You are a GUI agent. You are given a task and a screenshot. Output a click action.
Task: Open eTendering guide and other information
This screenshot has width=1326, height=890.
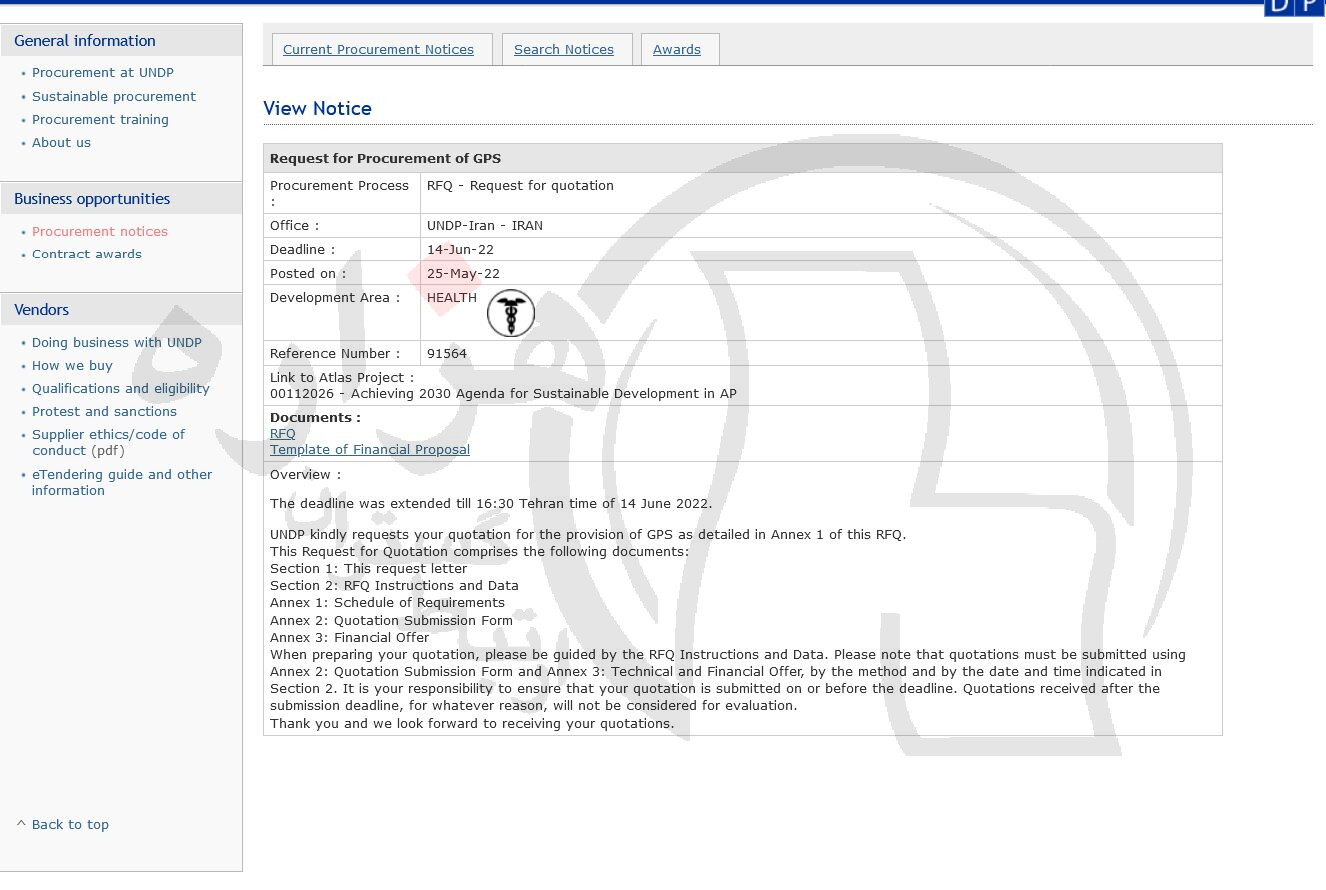point(122,482)
